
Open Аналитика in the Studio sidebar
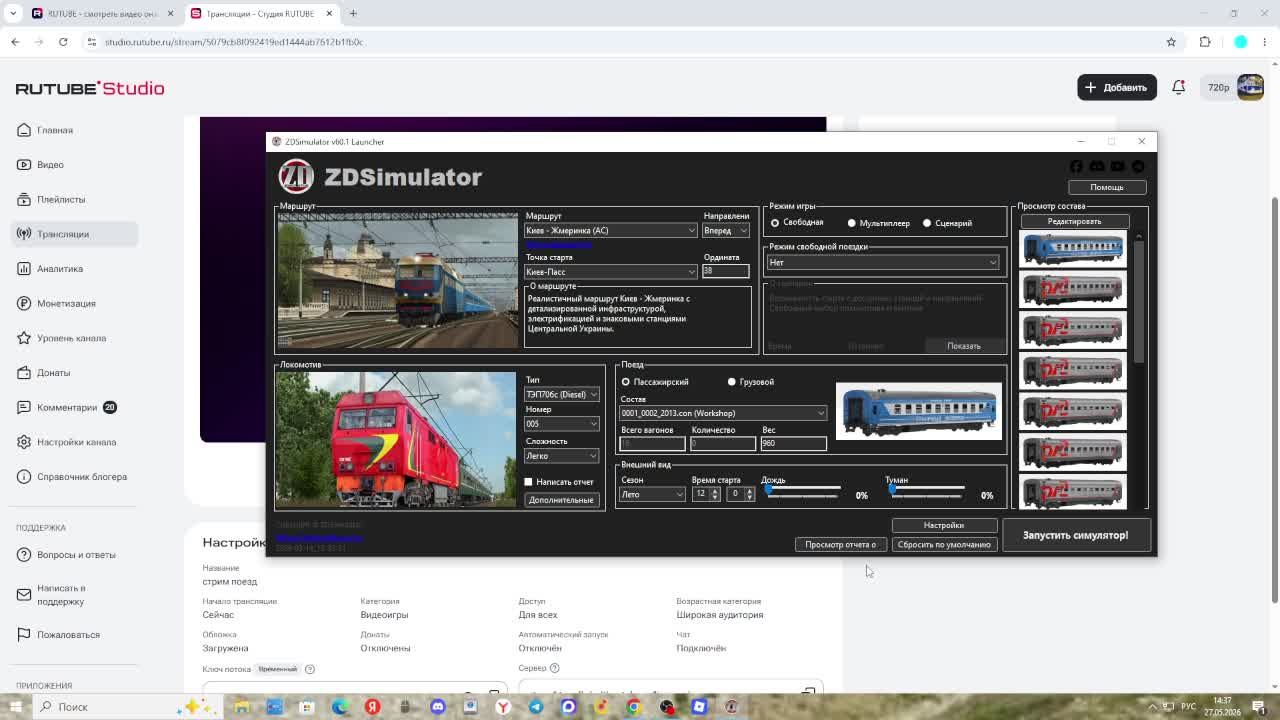click(60, 269)
